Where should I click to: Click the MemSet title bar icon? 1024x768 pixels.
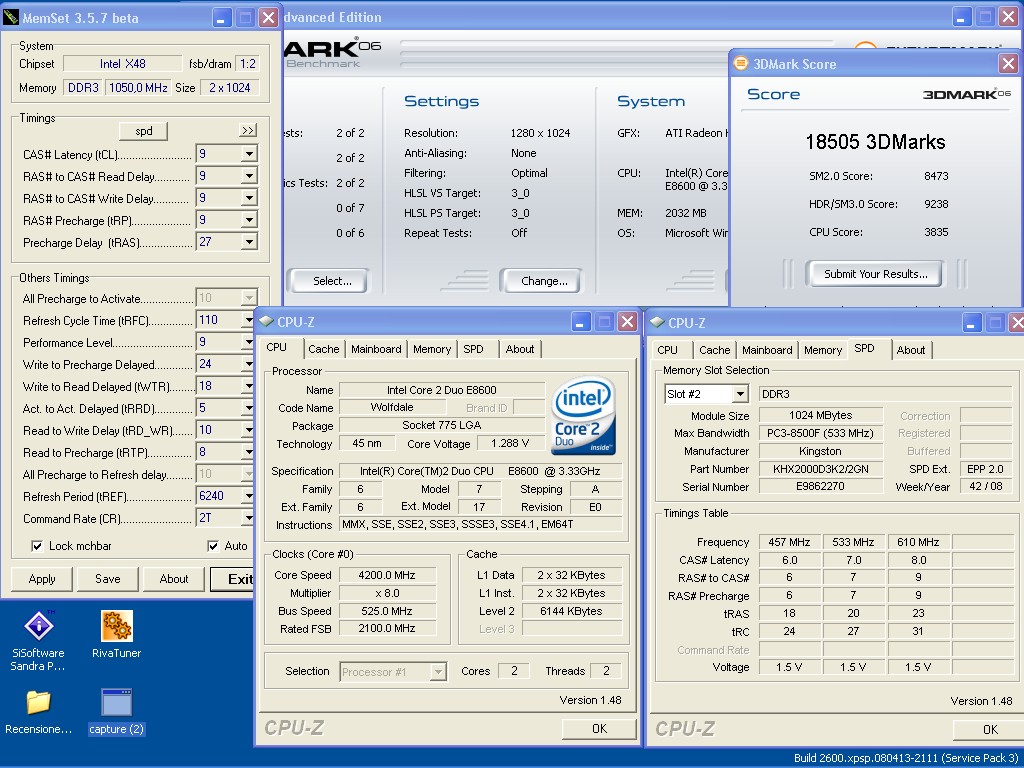click(11, 18)
